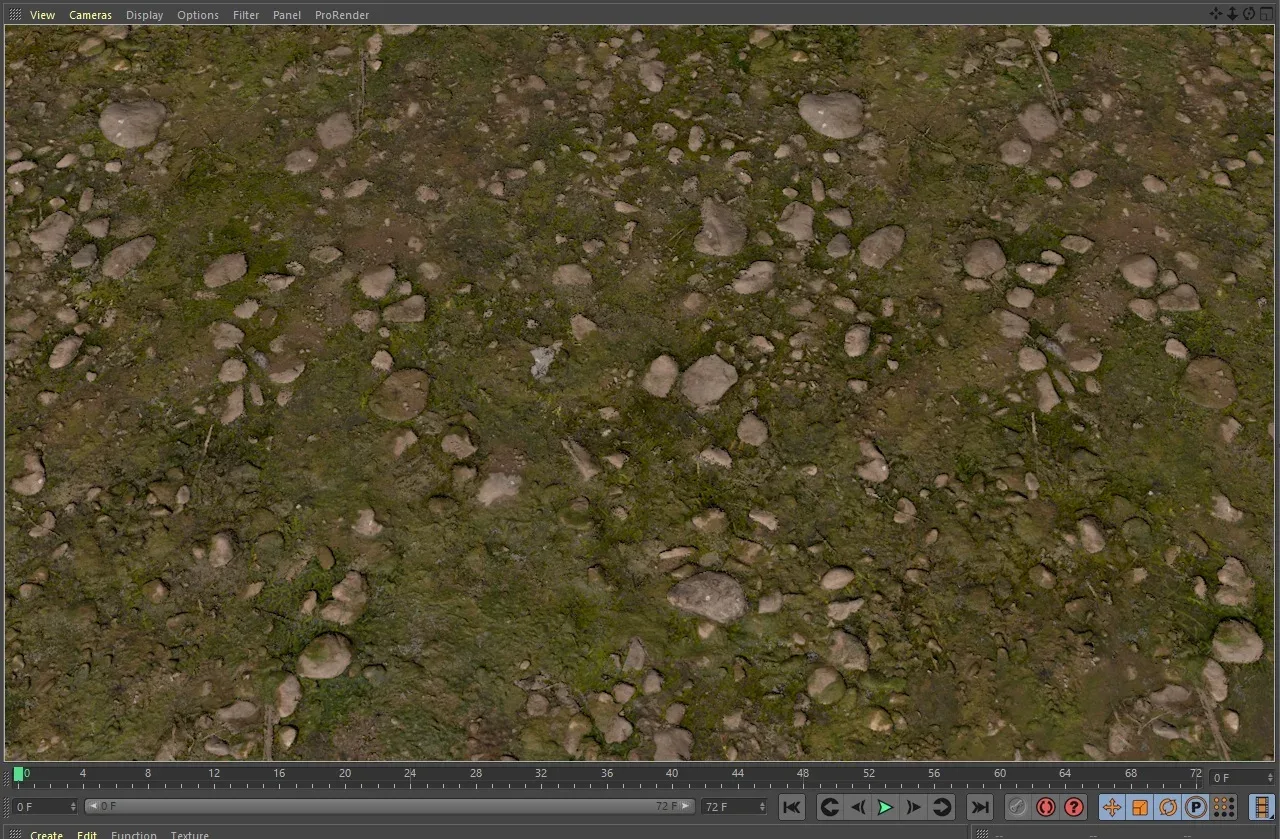Image resolution: width=1280 pixels, height=839 pixels.
Task: Click the timeline preview range bar
Action: (390, 806)
